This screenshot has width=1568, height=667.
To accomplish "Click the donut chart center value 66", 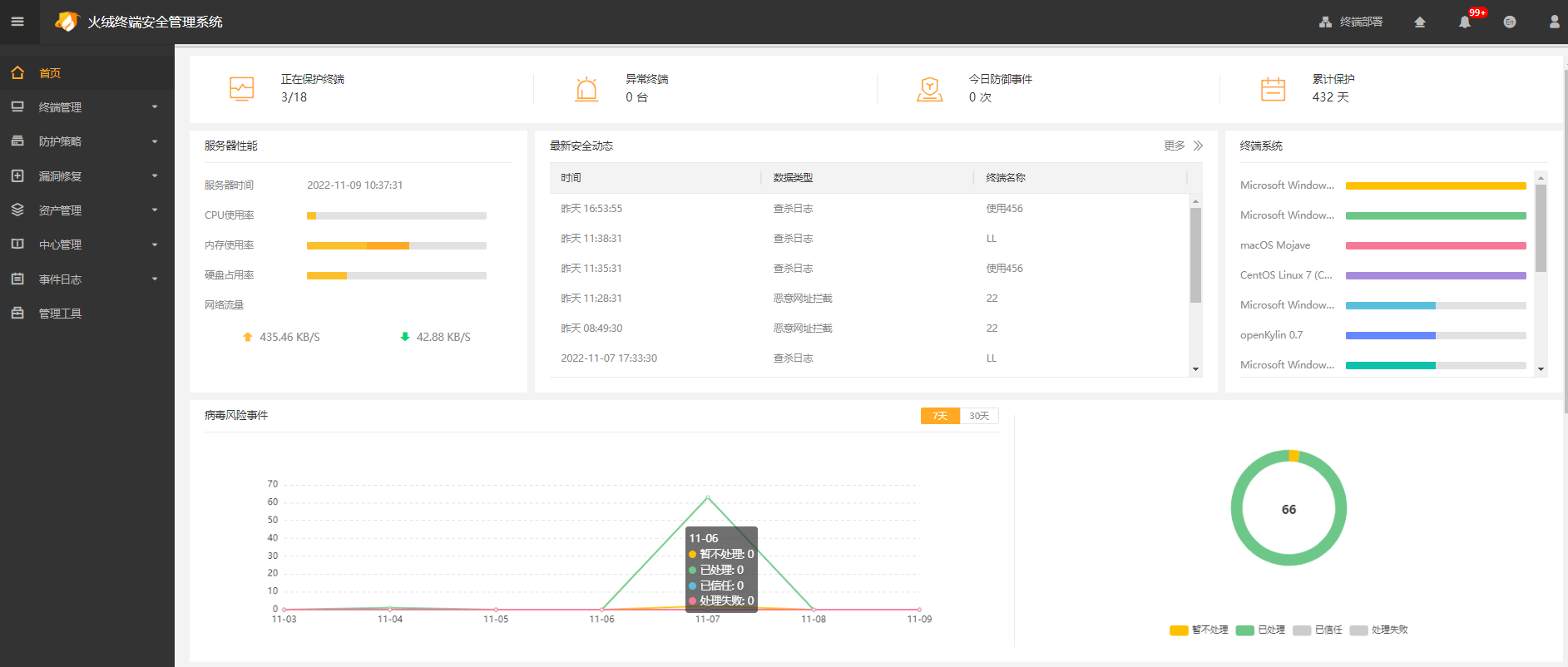I will (1289, 509).
